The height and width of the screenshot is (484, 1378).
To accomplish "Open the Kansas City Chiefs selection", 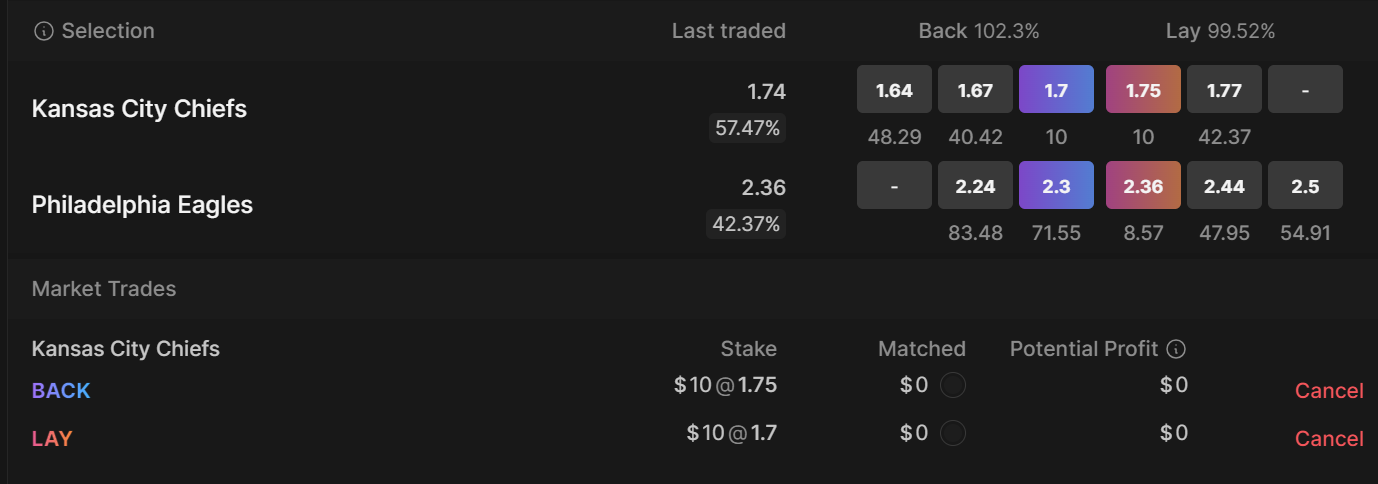I will tap(139, 109).
